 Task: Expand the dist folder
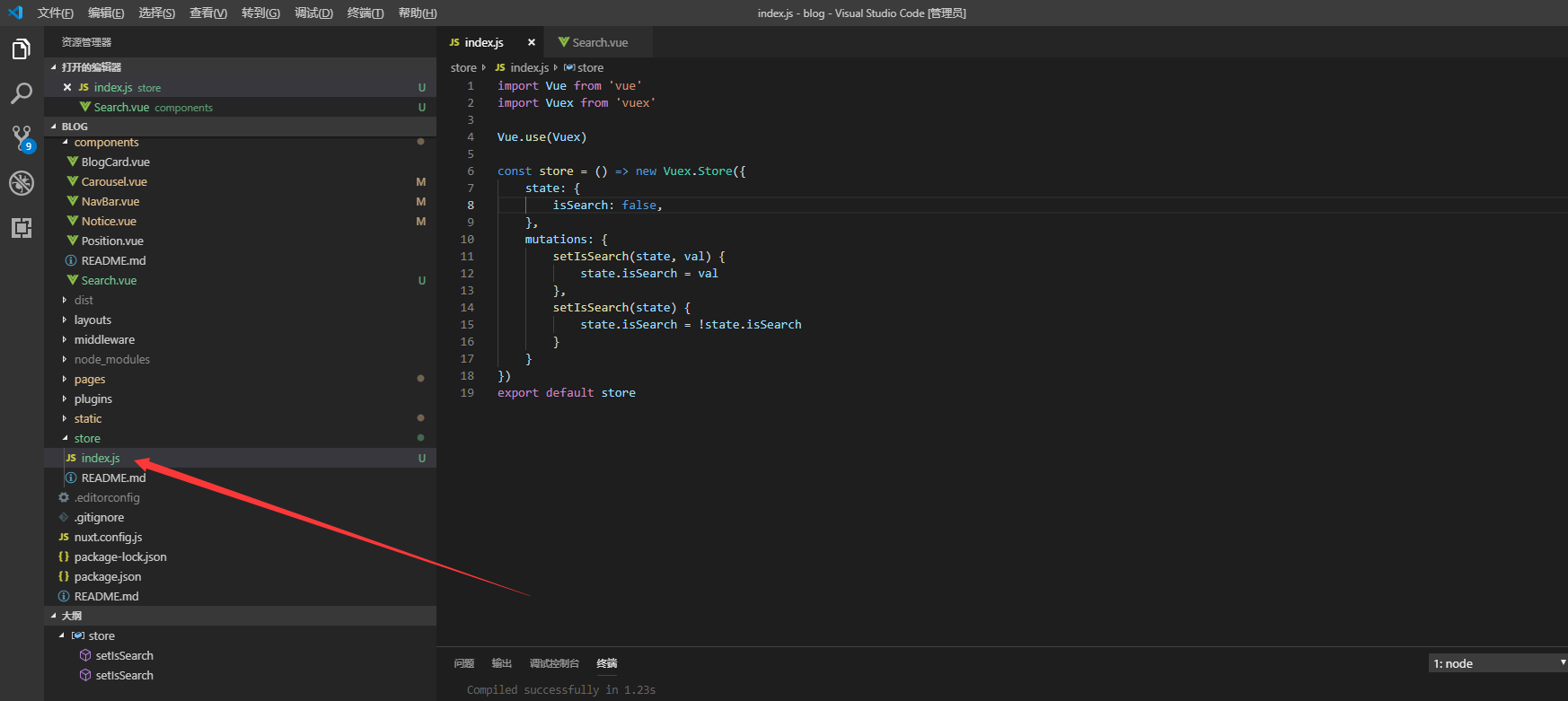[x=65, y=300]
